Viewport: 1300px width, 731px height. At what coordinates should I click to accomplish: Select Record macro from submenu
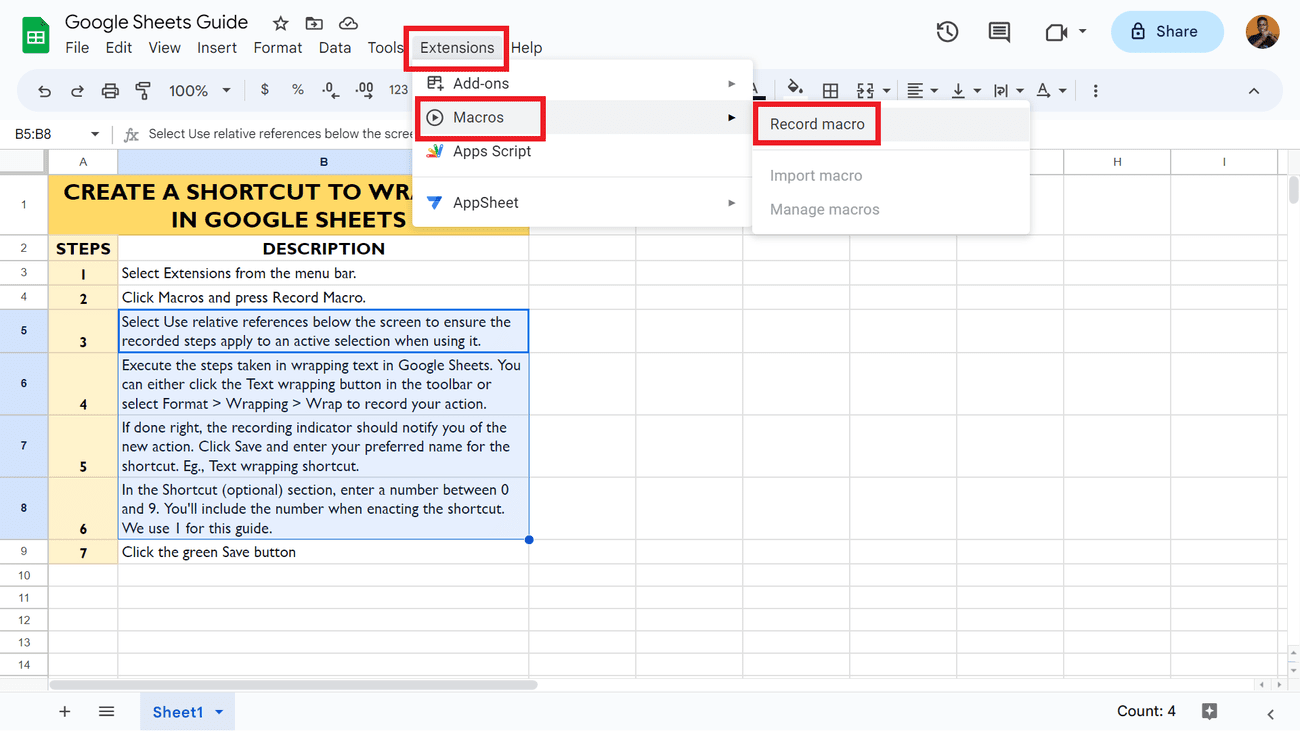[x=817, y=124]
